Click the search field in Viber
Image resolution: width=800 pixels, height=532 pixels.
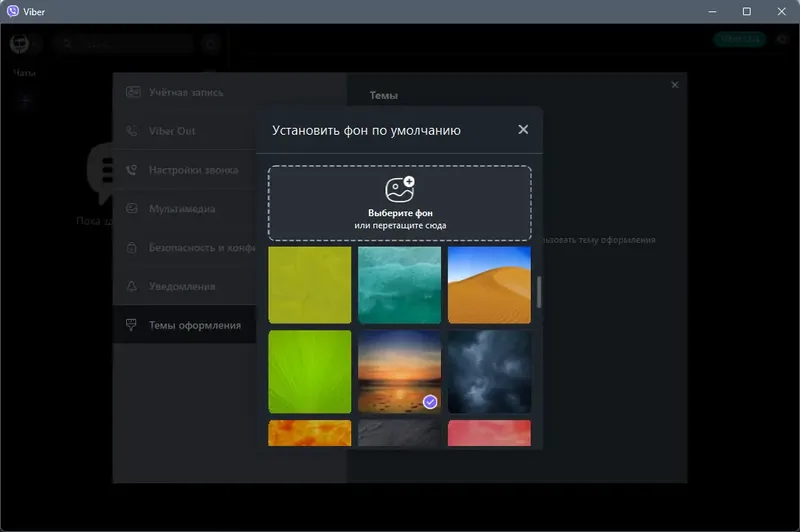124,44
